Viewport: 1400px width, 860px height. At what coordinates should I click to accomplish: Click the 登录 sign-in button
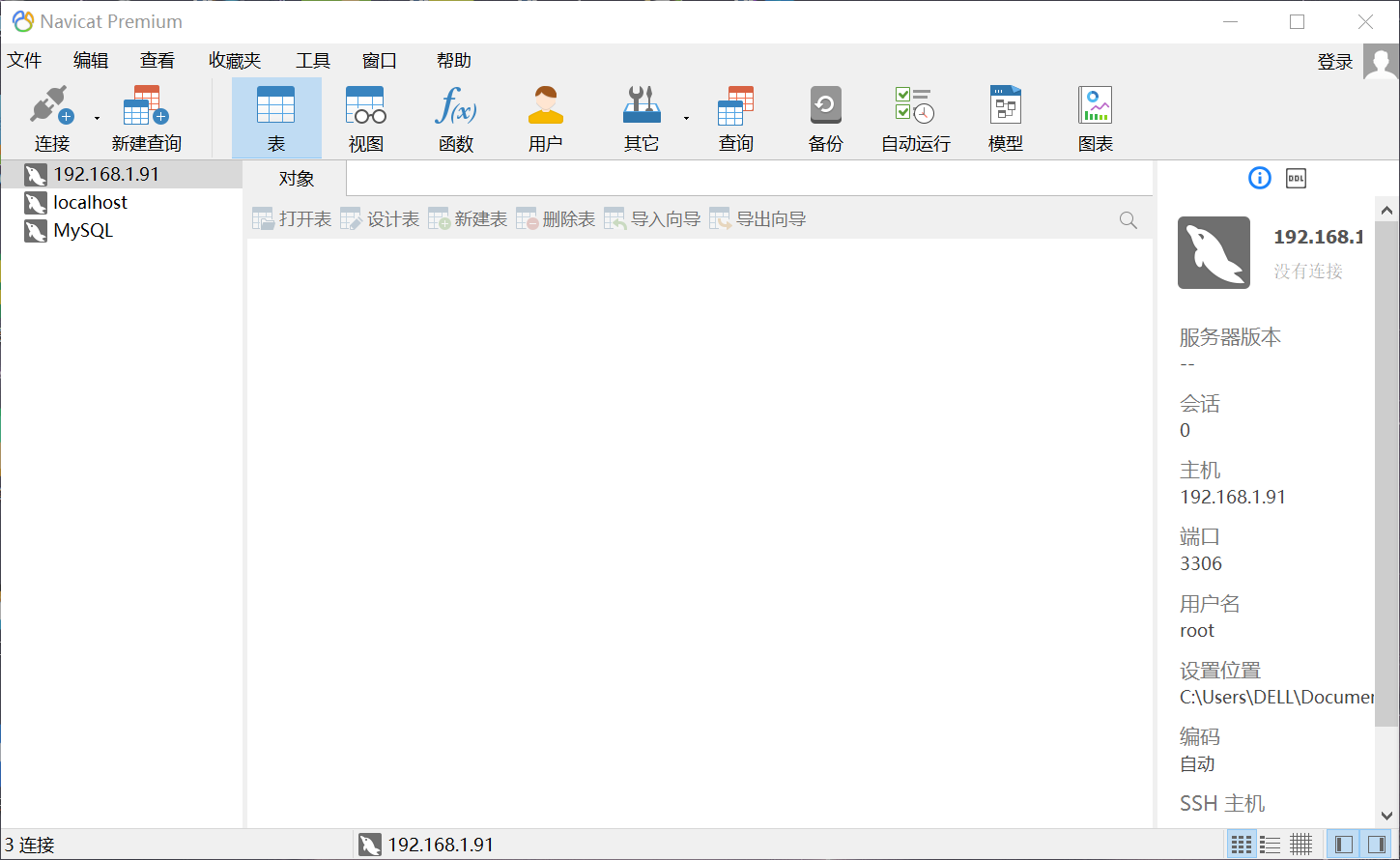[x=1335, y=62]
